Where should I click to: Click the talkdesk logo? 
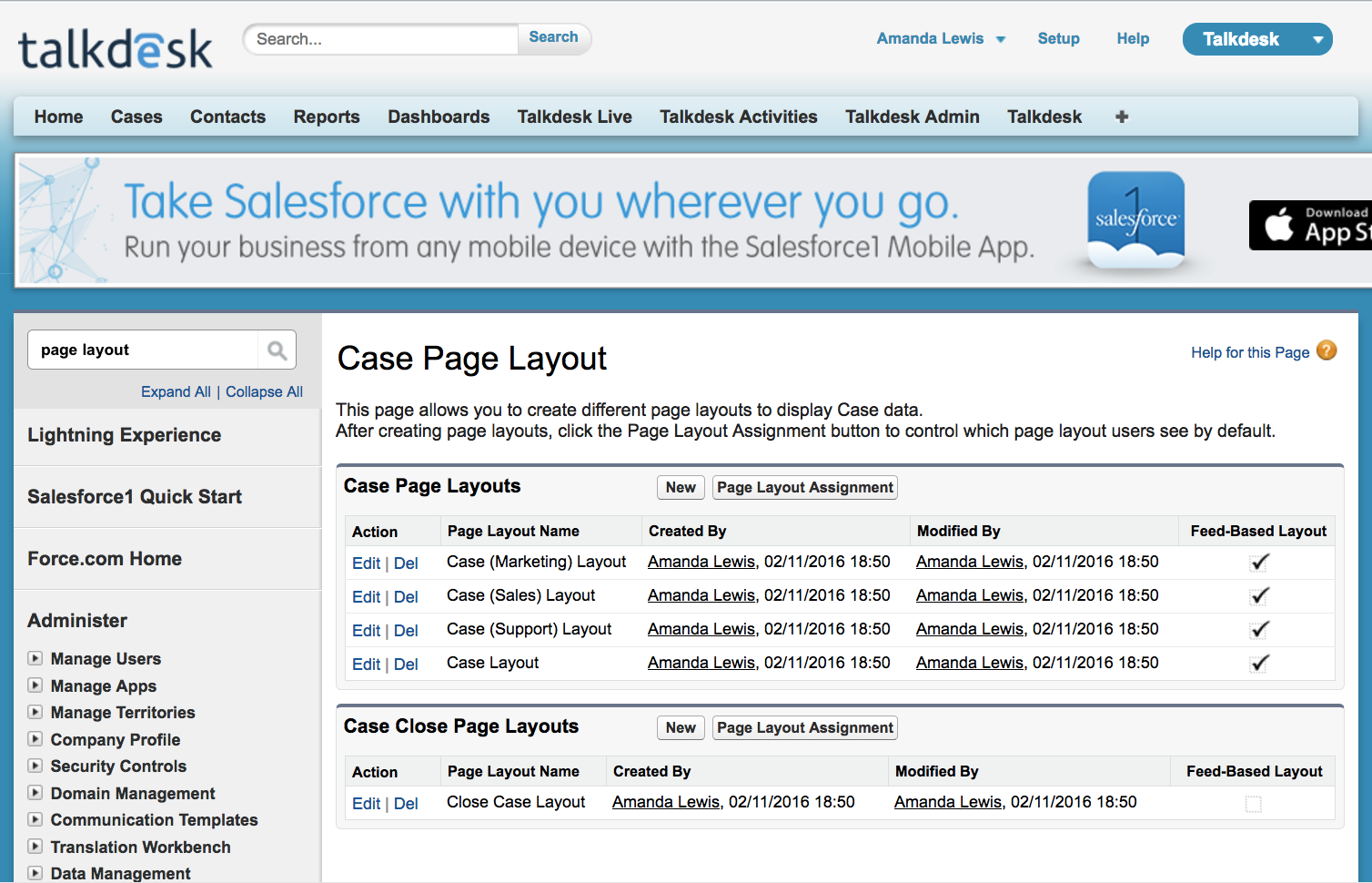(x=116, y=50)
